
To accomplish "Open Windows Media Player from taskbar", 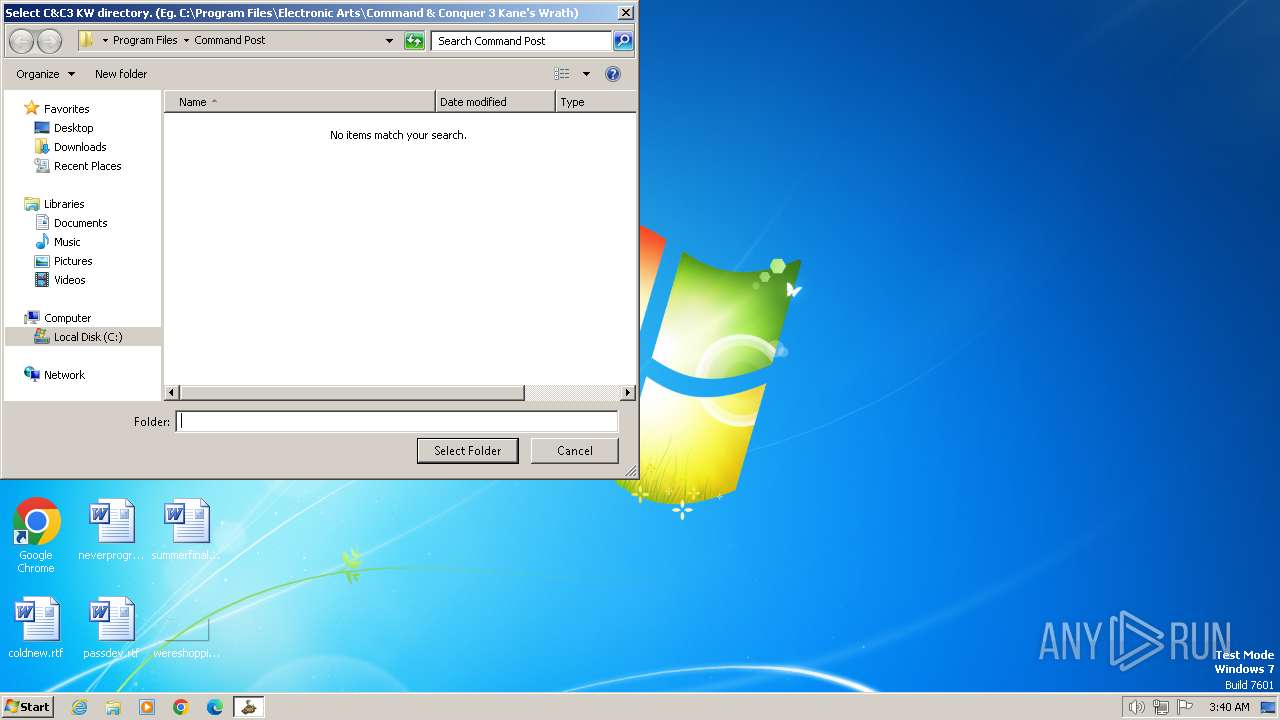I will tap(147, 707).
